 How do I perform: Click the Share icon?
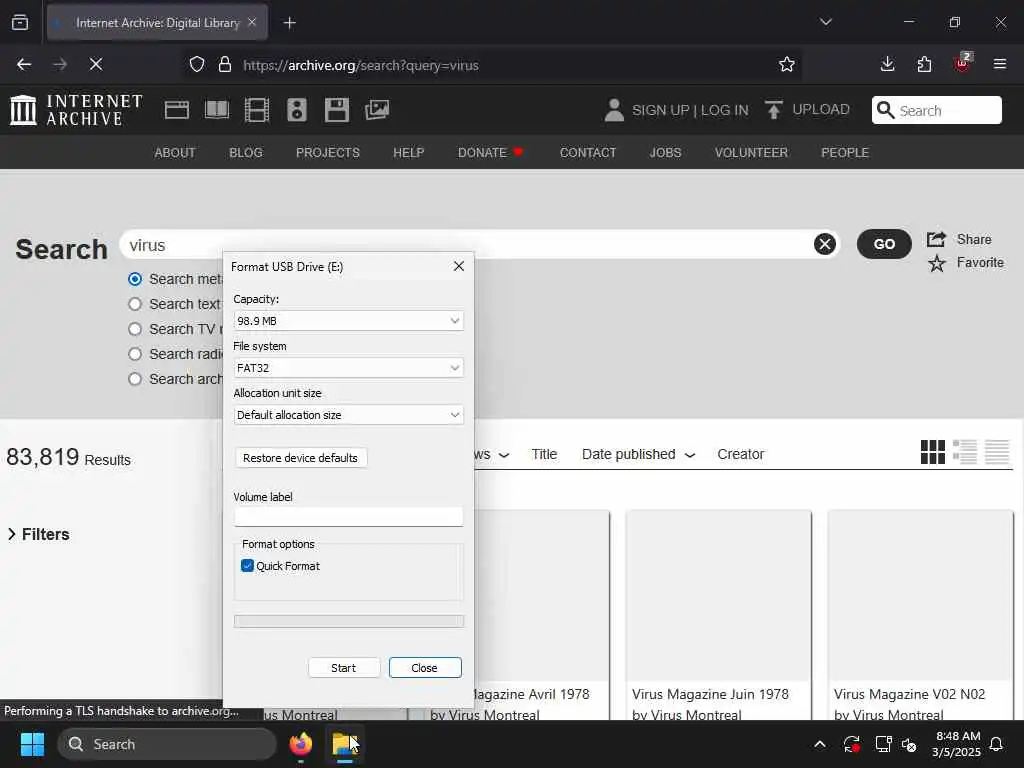coord(936,239)
